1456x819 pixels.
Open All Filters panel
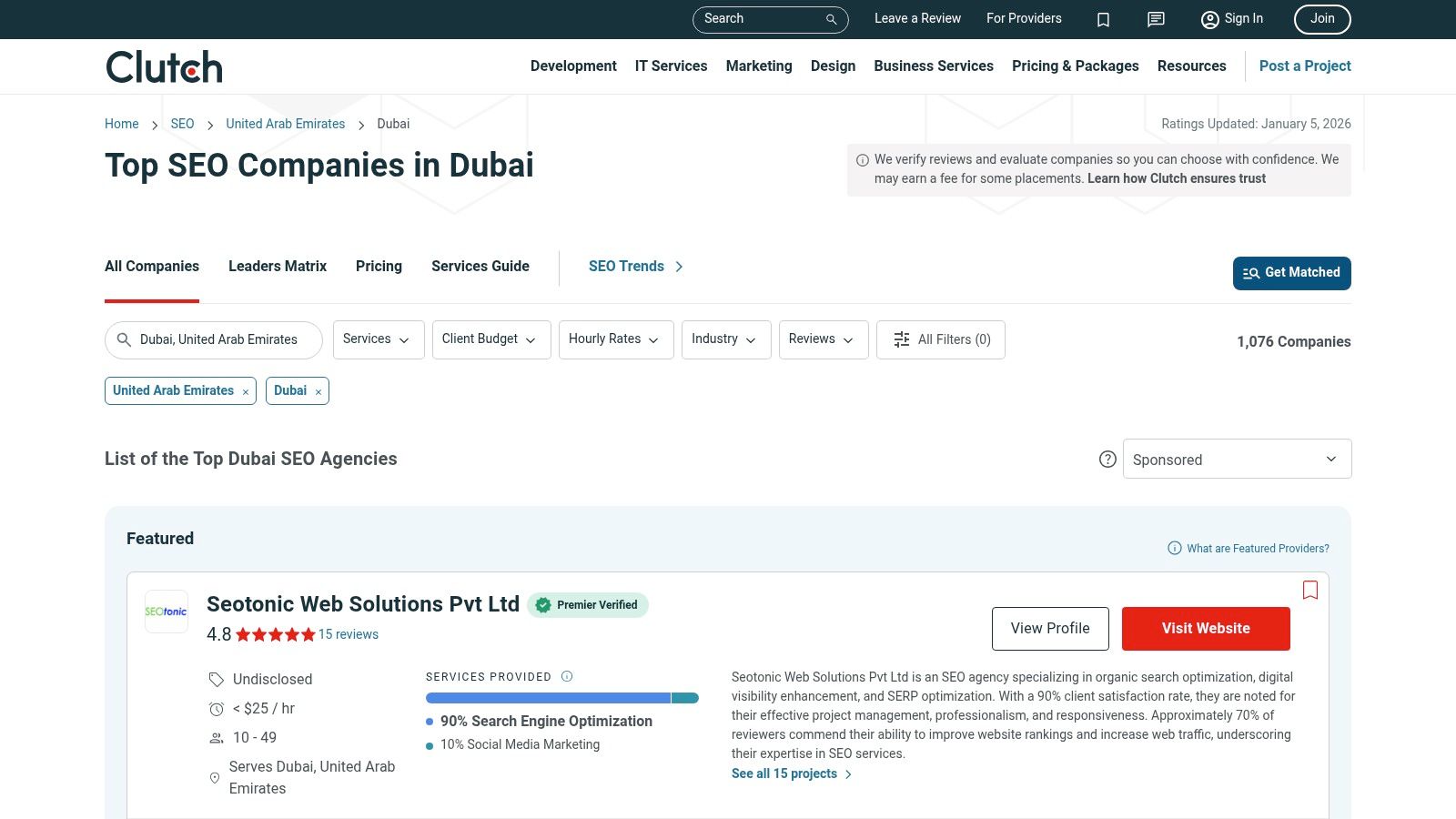click(940, 339)
